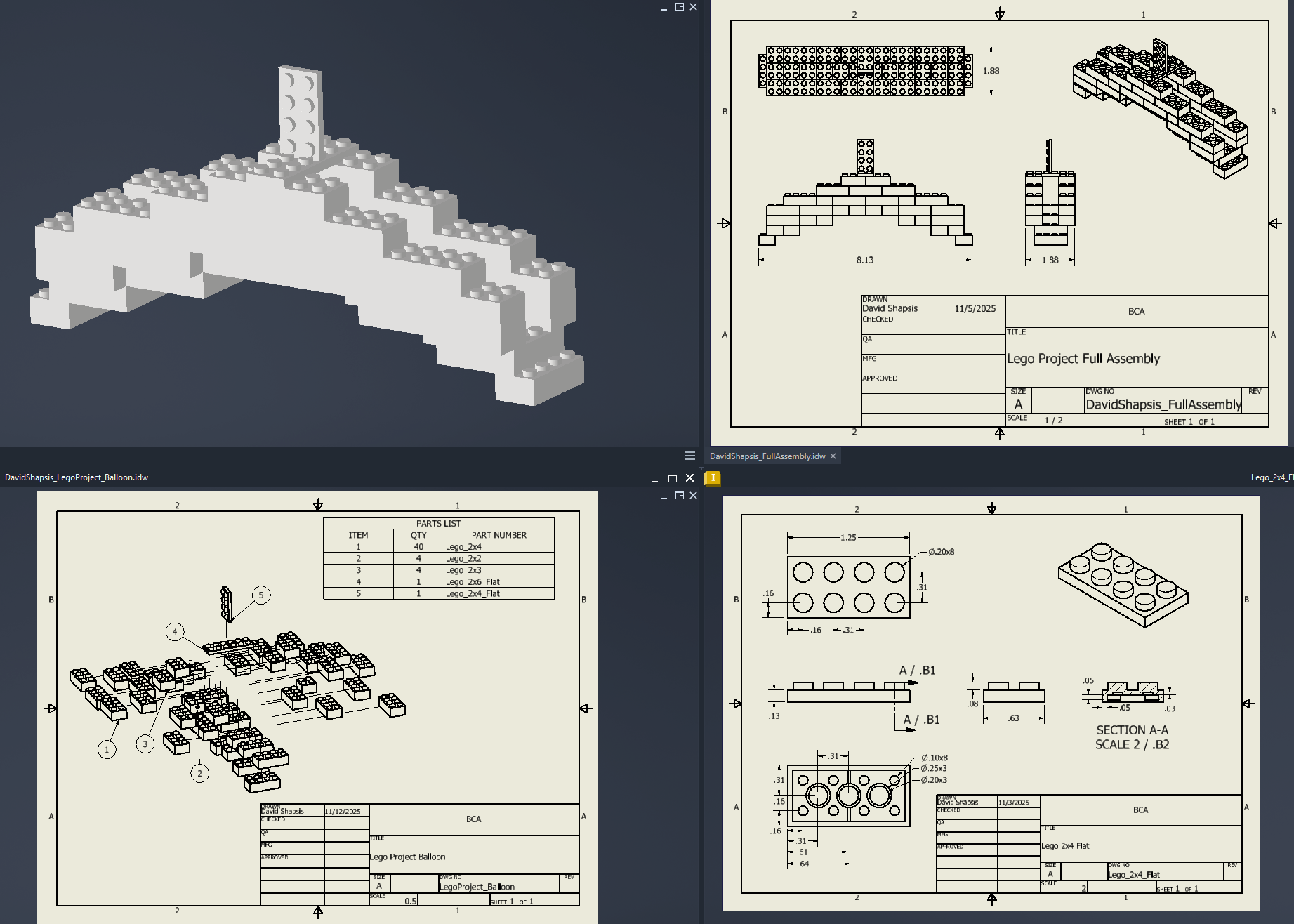
Task: Select the isometric 2x4 flat brick view
Action: coord(1123,584)
